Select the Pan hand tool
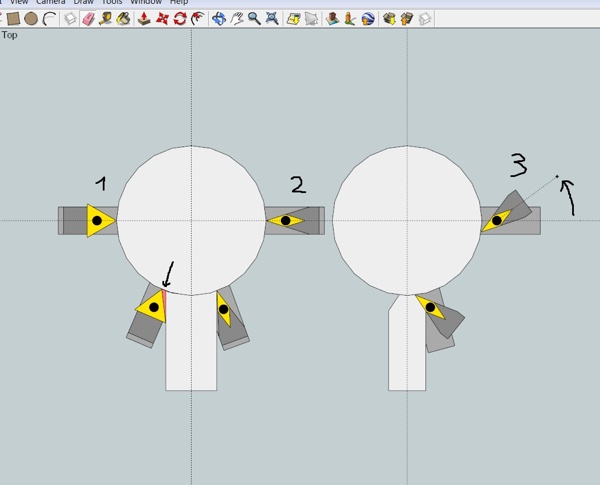This screenshot has width=600, height=485. point(237,18)
